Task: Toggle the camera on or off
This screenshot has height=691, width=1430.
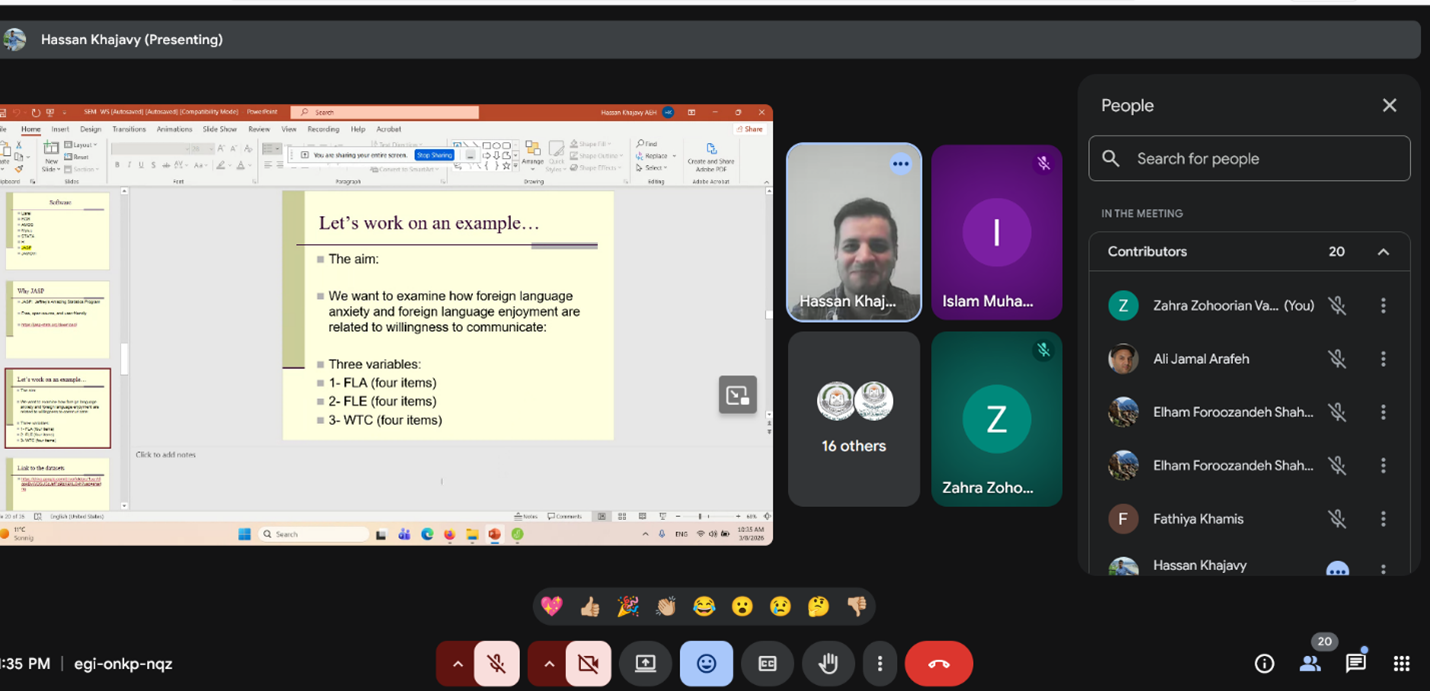Action: (588, 664)
